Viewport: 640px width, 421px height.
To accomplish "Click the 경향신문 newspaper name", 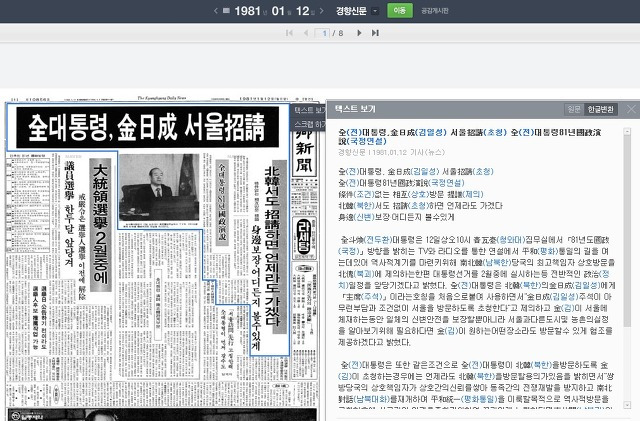I will (351, 11).
